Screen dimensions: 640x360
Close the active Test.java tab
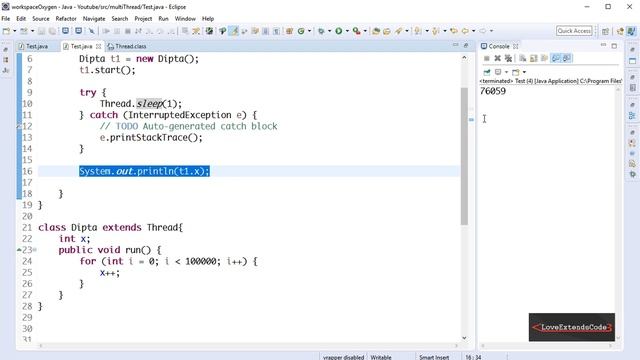coord(98,47)
